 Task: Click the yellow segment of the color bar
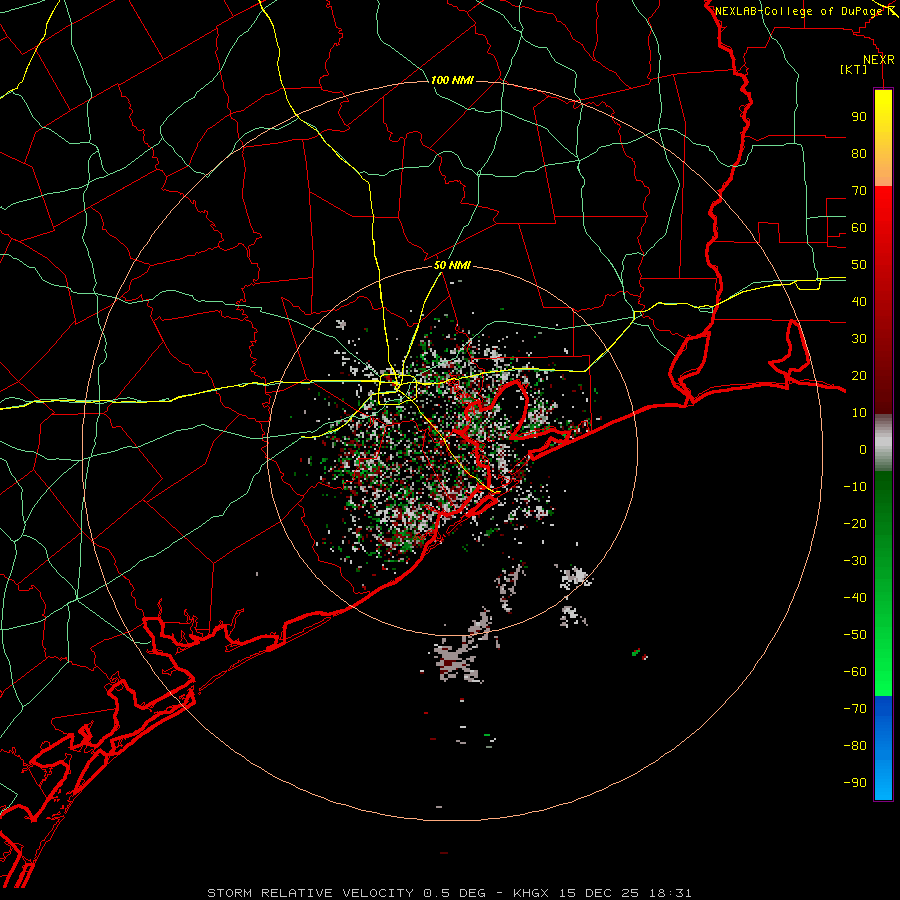click(x=883, y=138)
